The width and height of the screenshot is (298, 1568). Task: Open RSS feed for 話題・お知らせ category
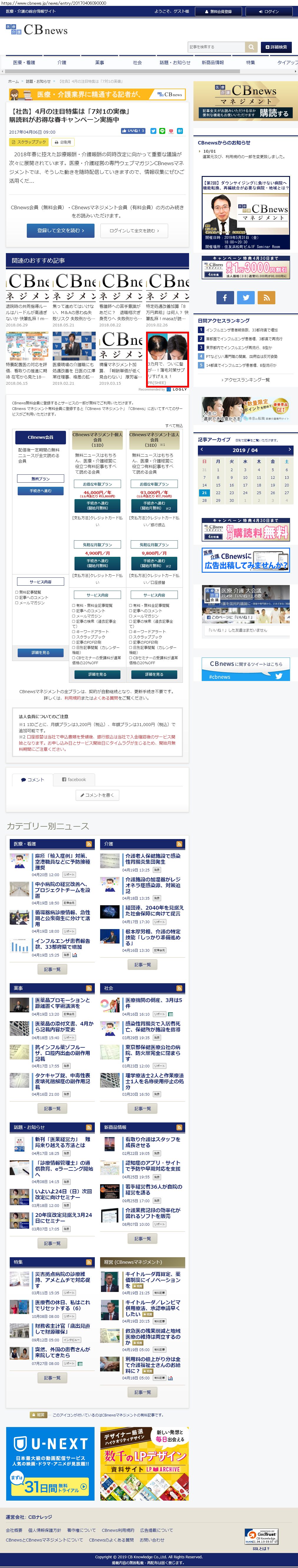[x=89, y=1127]
